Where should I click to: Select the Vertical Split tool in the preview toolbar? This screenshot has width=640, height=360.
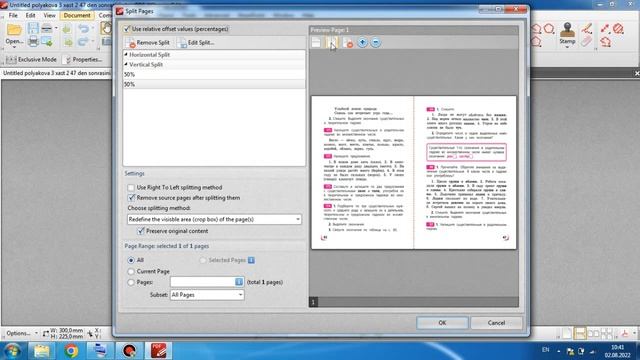tap(331, 42)
